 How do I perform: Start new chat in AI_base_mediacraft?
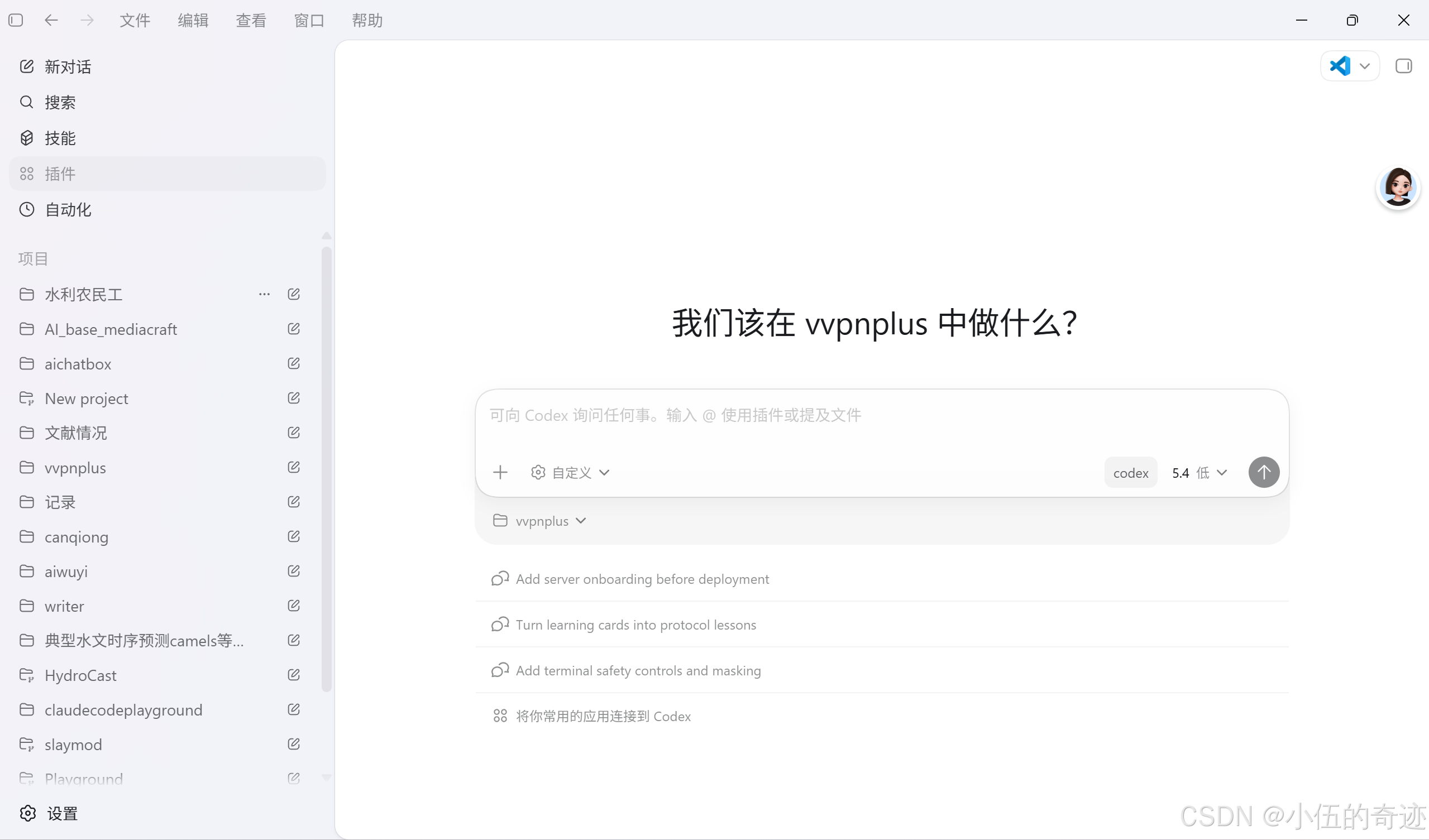click(294, 329)
